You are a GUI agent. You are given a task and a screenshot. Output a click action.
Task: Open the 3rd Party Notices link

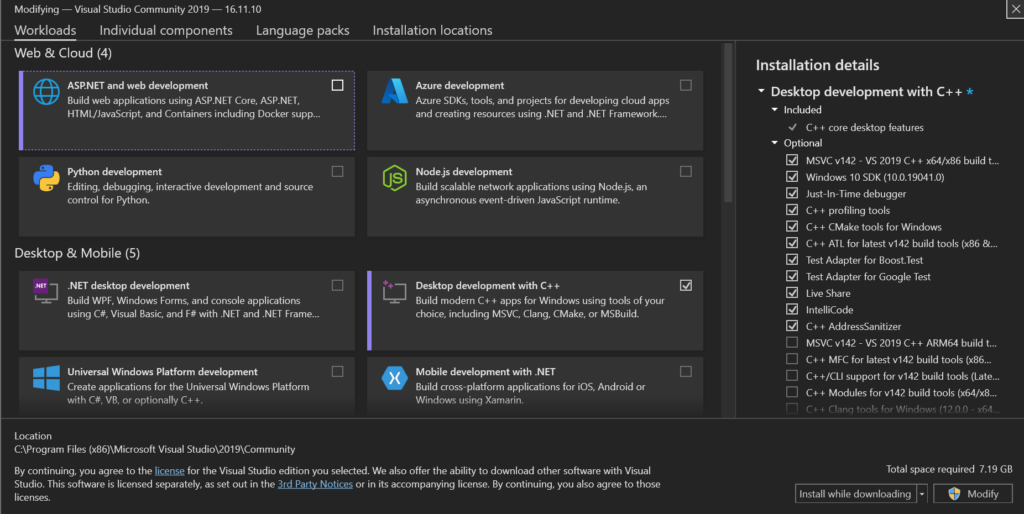click(x=315, y=484)
